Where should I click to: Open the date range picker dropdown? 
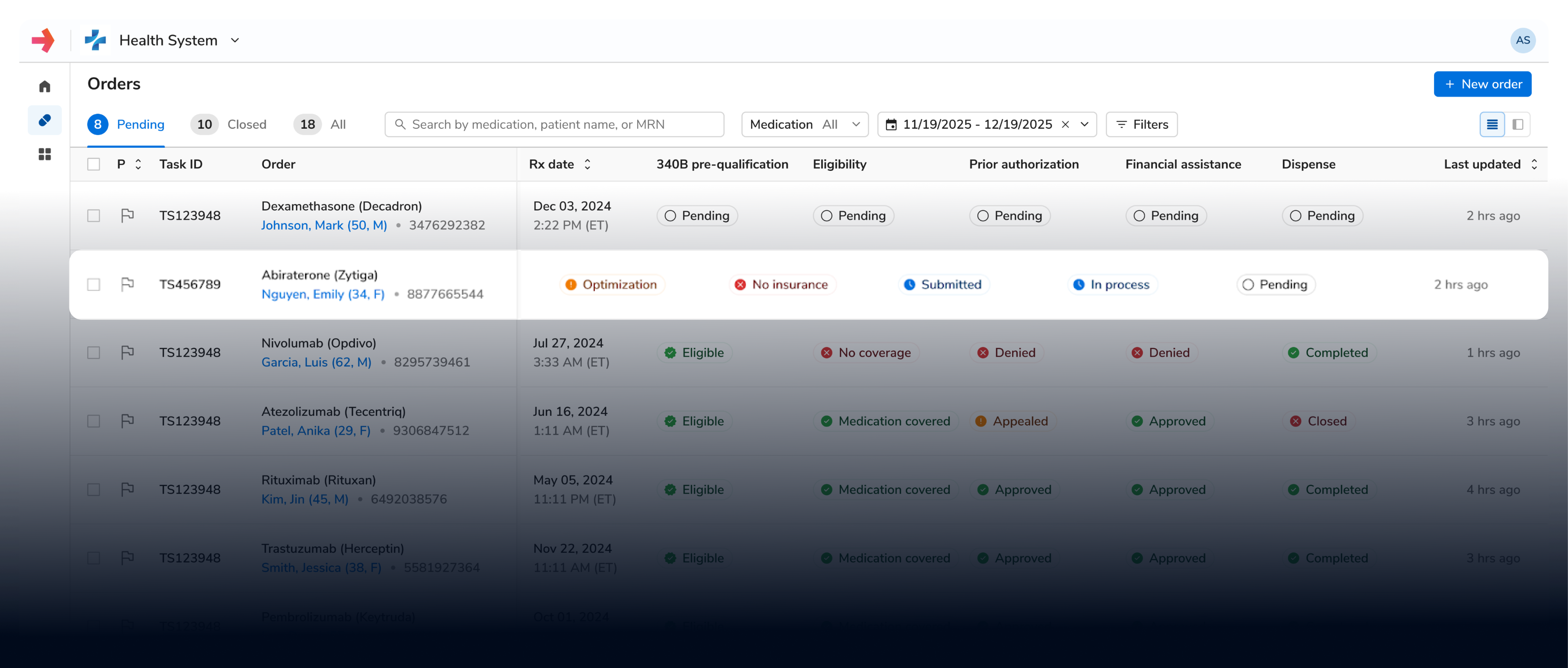click(1084, 124)
